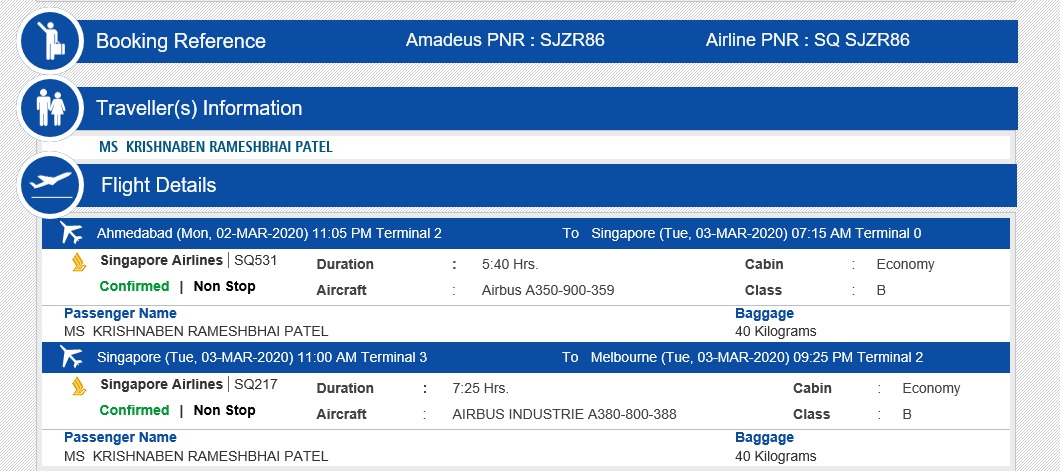Click the Amadeus PNR SJZR86 text

pos(505,40)
